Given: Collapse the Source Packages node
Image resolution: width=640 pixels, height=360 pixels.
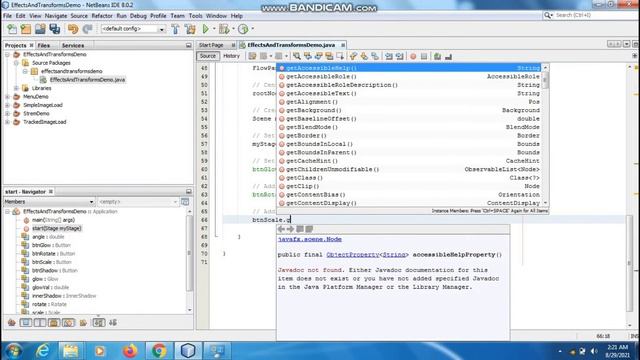Looking at the screenshot, I should tap(16, 63).
